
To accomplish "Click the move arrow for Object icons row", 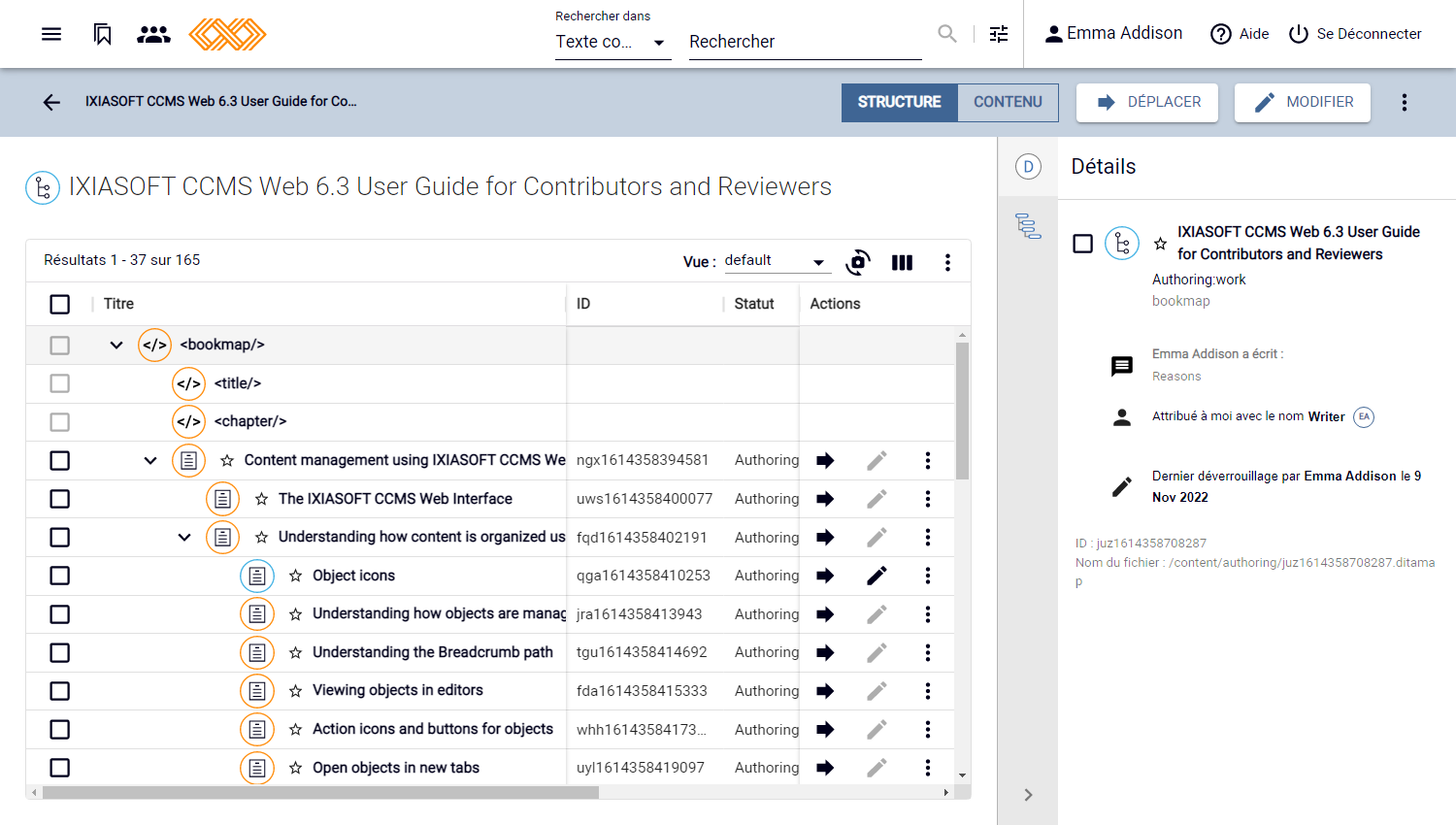I will coord(825,576).
